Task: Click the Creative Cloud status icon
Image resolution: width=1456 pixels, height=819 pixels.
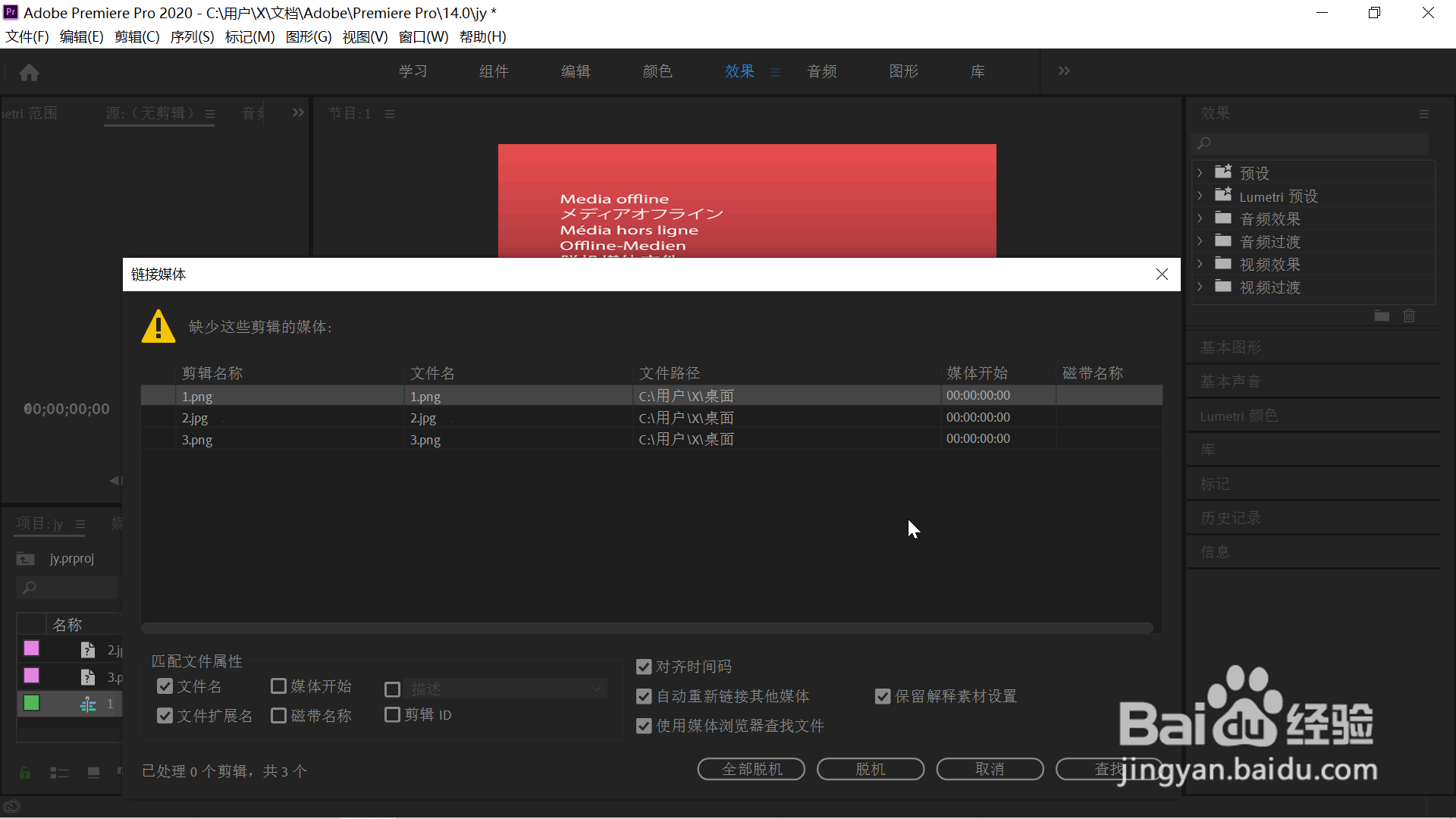Action: coord(11,807)
